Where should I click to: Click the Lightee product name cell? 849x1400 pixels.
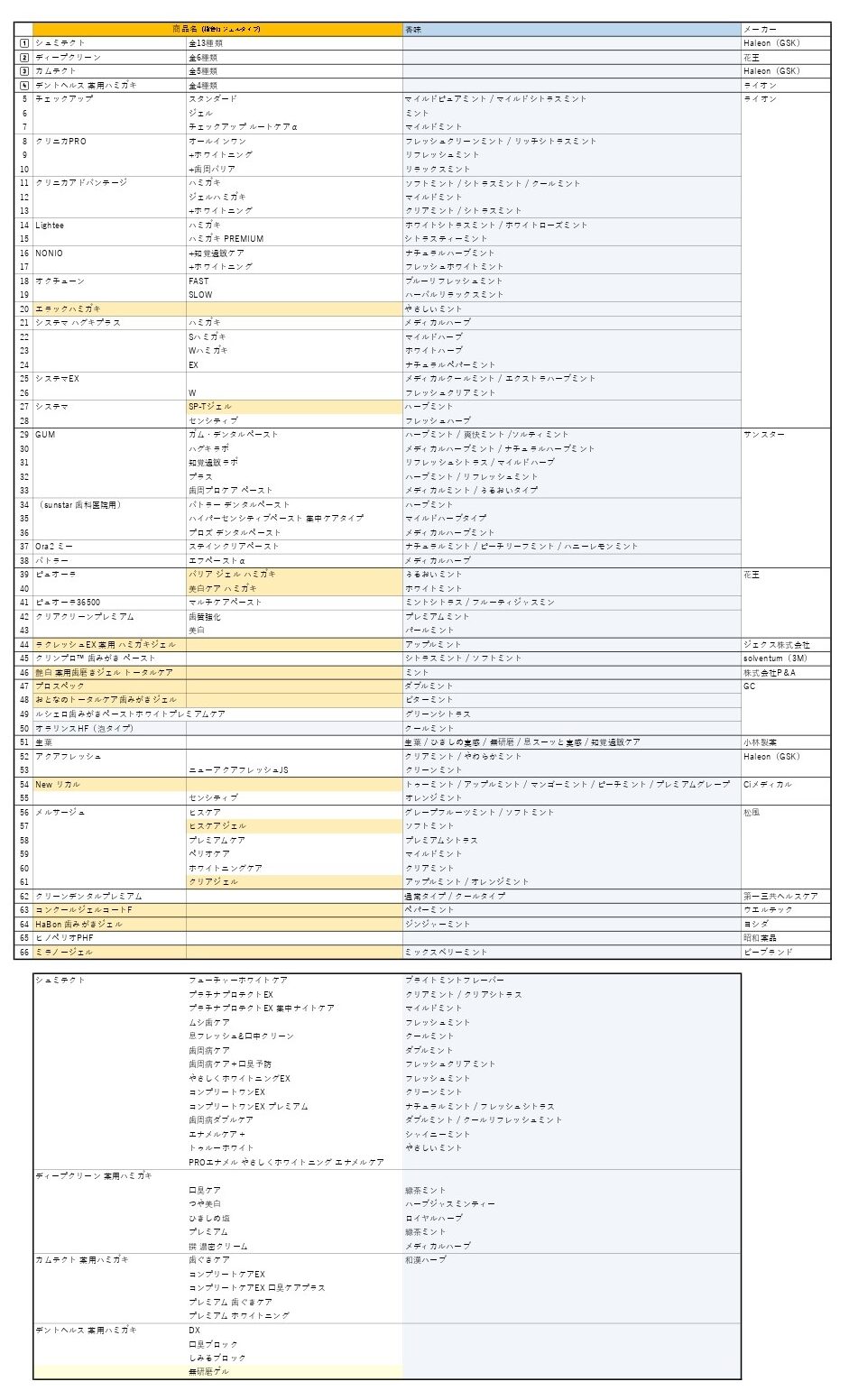click(x=110, y=226)
